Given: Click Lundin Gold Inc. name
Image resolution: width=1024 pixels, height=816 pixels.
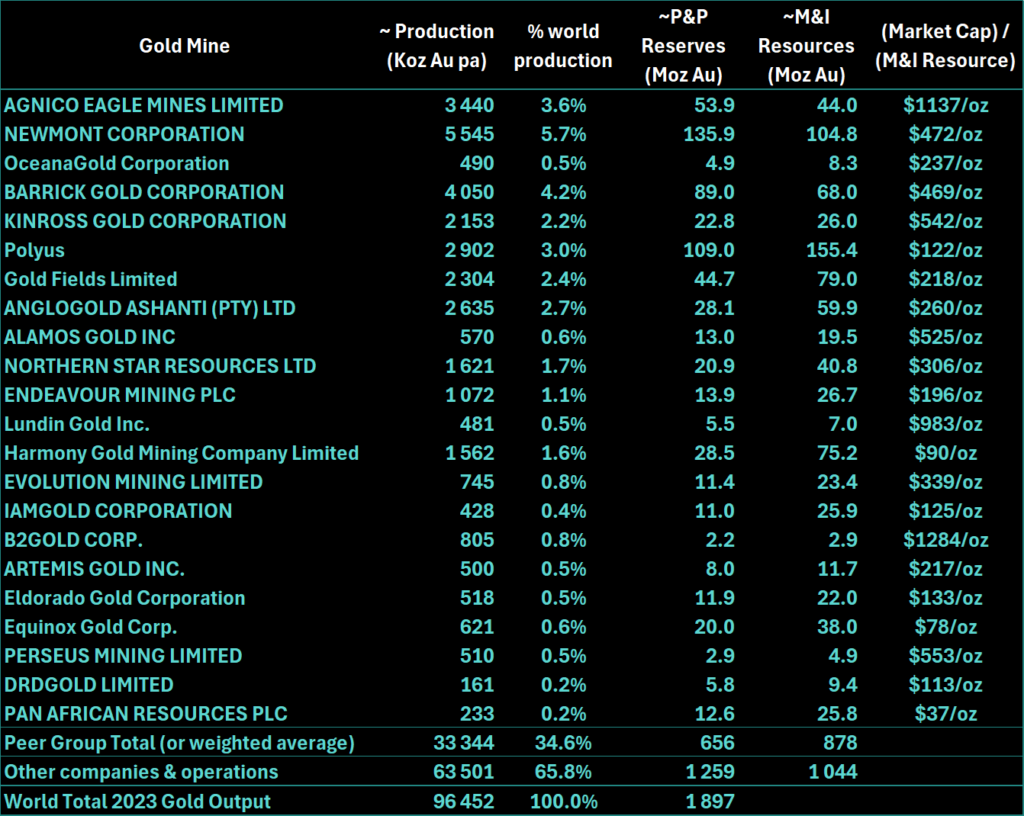Looking at the screenshot, I should click(77, 424).
